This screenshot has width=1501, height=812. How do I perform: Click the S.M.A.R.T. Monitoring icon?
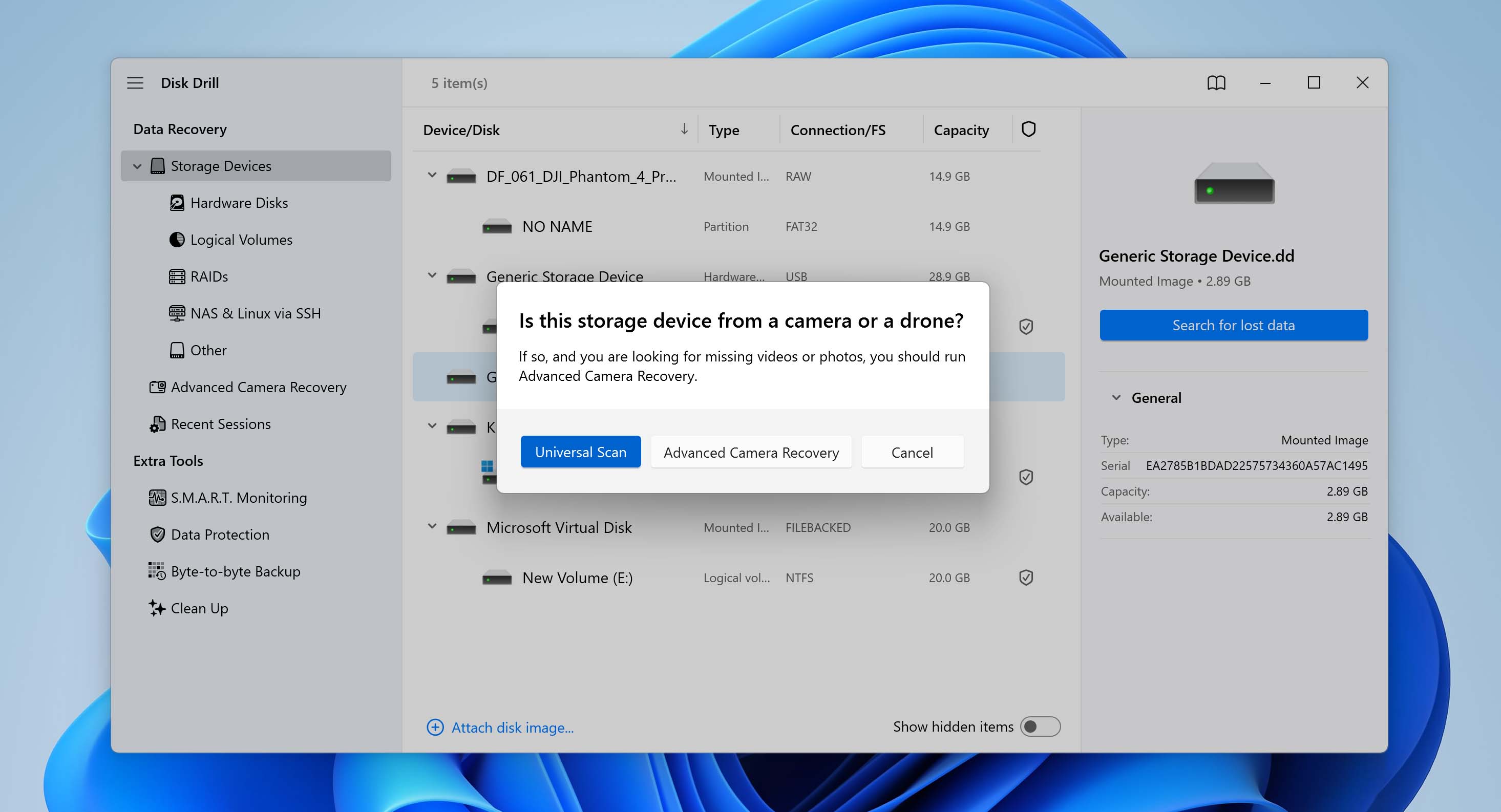[x=157, y=498]
